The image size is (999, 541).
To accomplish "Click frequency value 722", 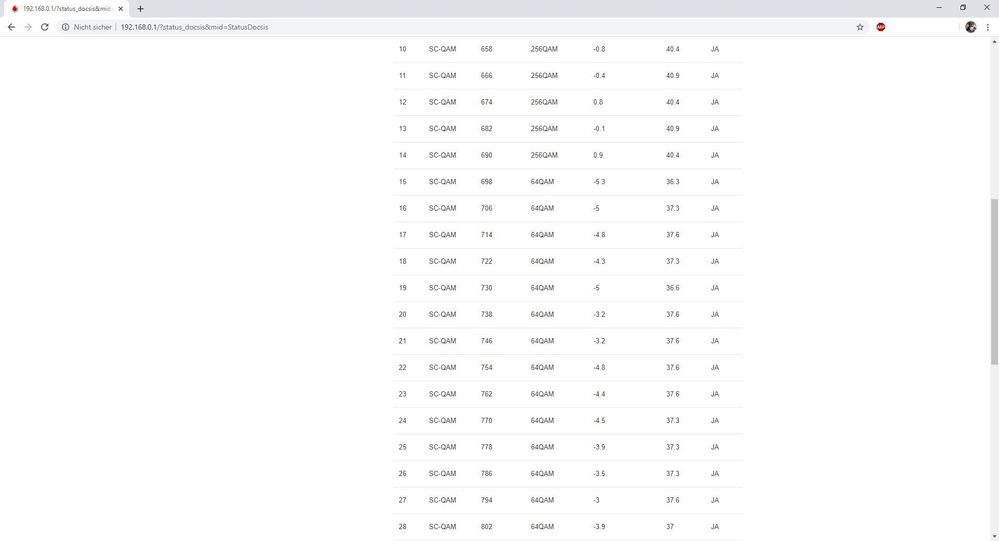I will tap(487, 261).
